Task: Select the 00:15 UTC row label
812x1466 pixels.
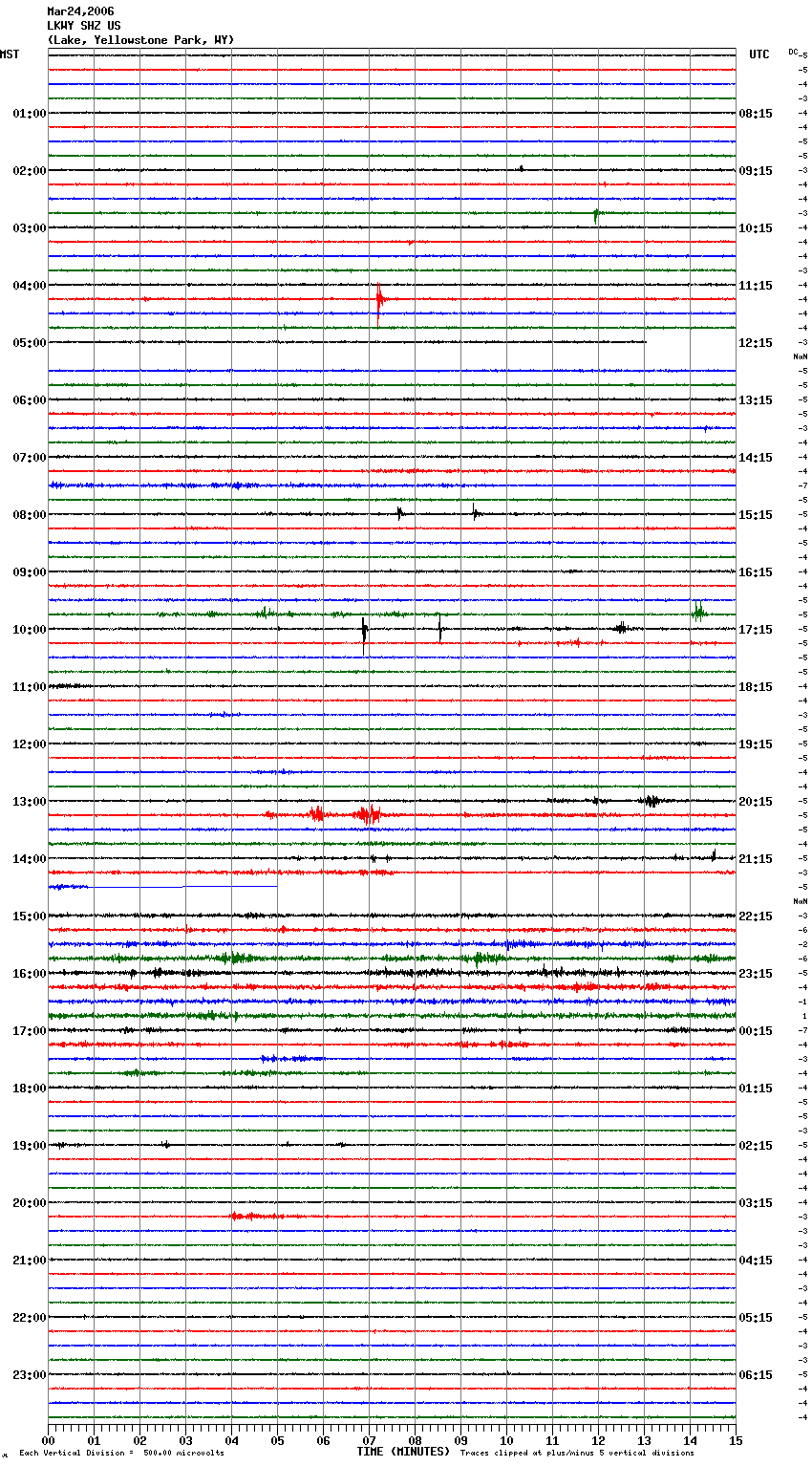Action: 756,1031
